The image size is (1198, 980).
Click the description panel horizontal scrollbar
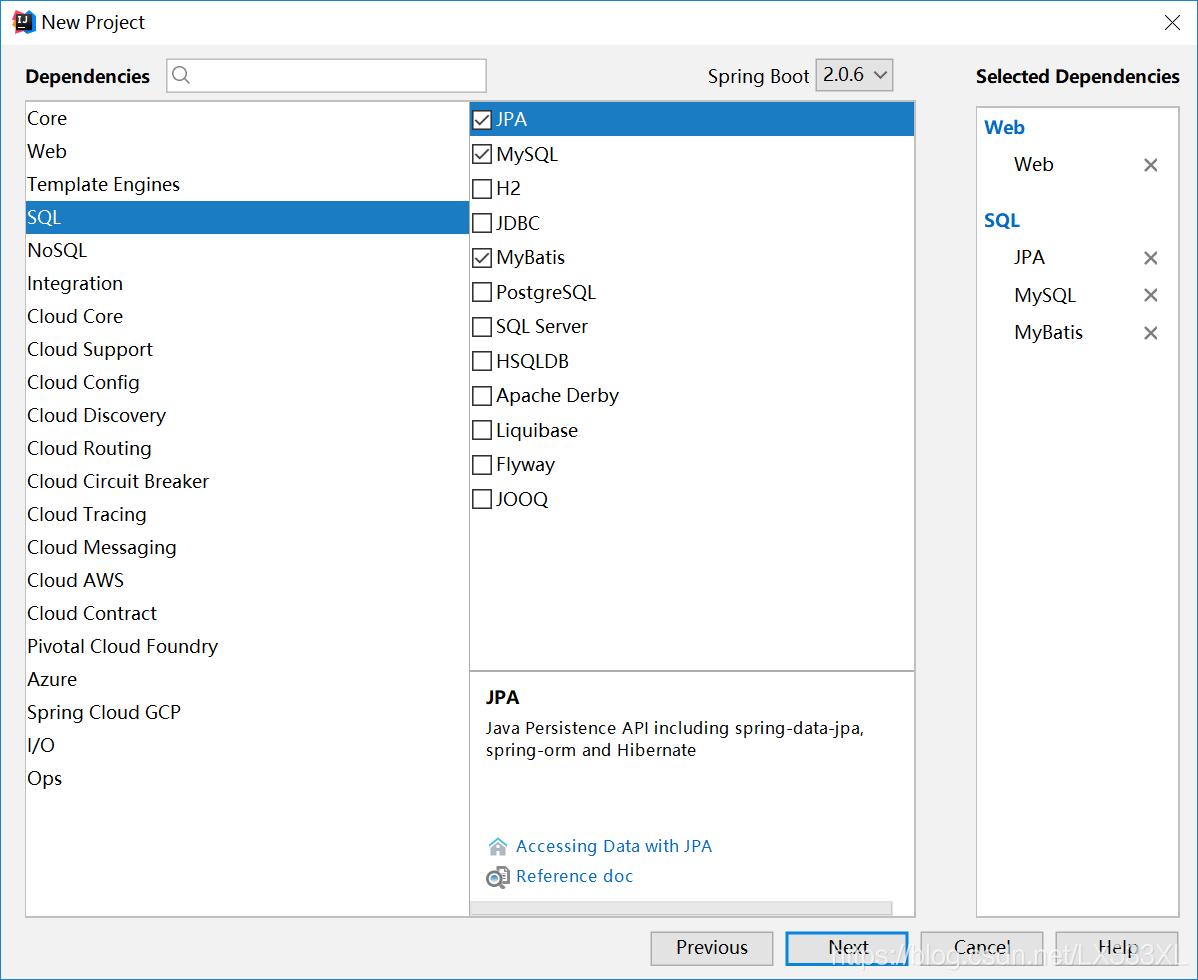coord(681,908)
